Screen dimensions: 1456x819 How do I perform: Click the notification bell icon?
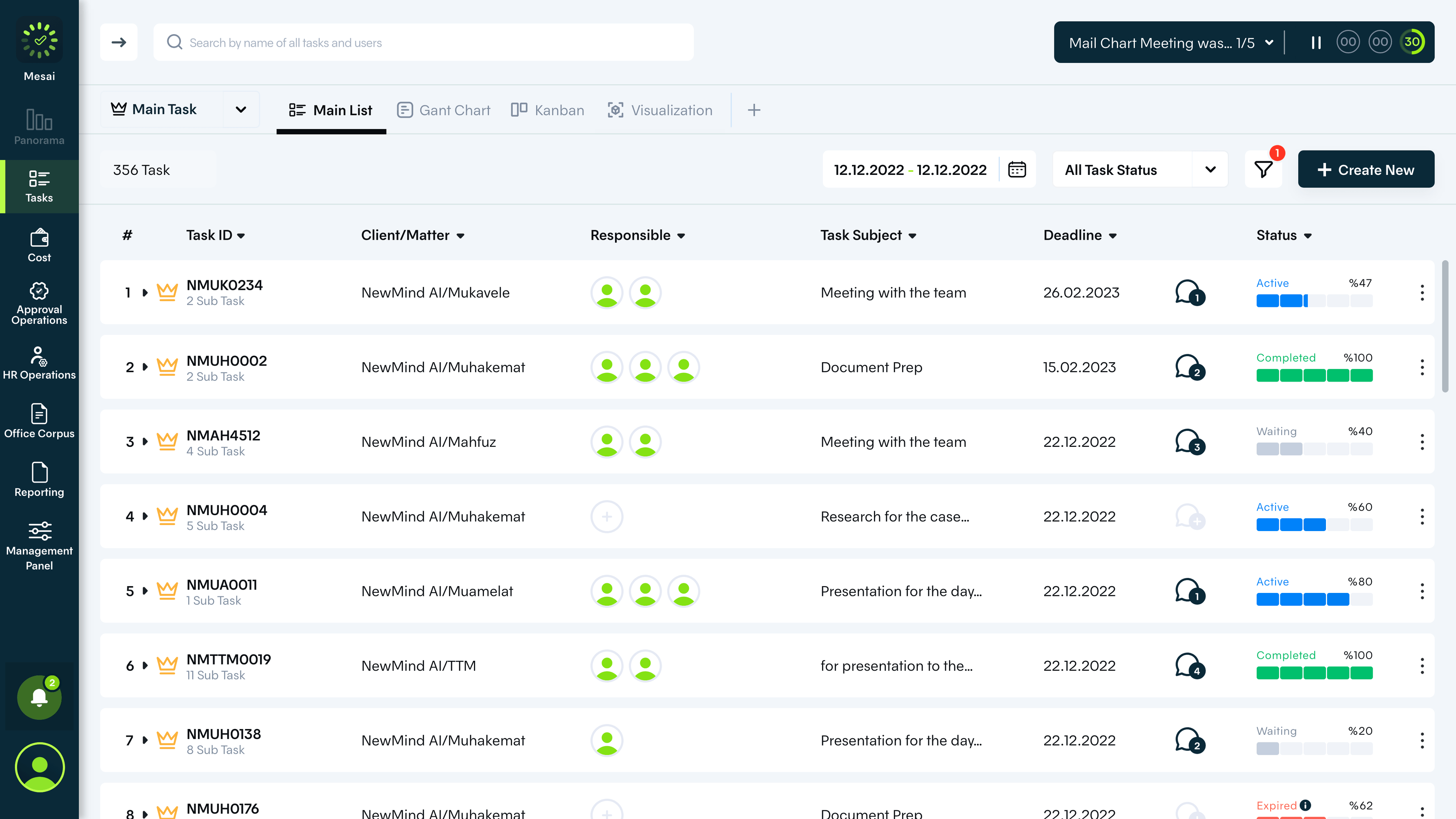[39, 697]
